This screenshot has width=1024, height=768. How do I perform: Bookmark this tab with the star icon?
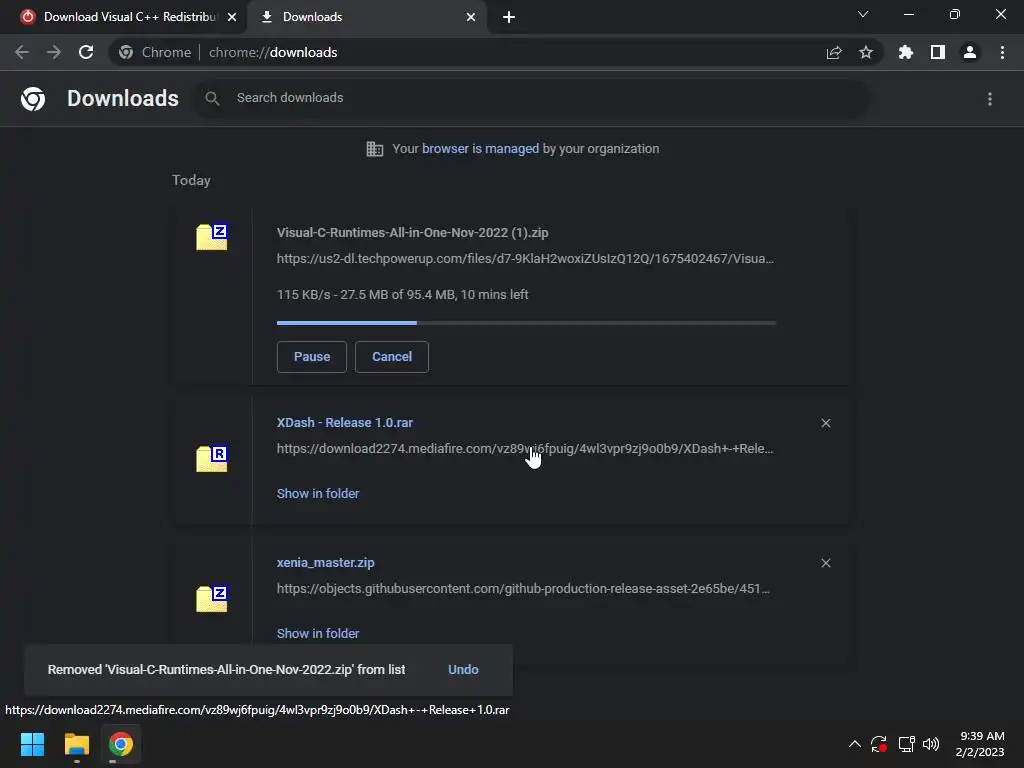tap(866, 52)
